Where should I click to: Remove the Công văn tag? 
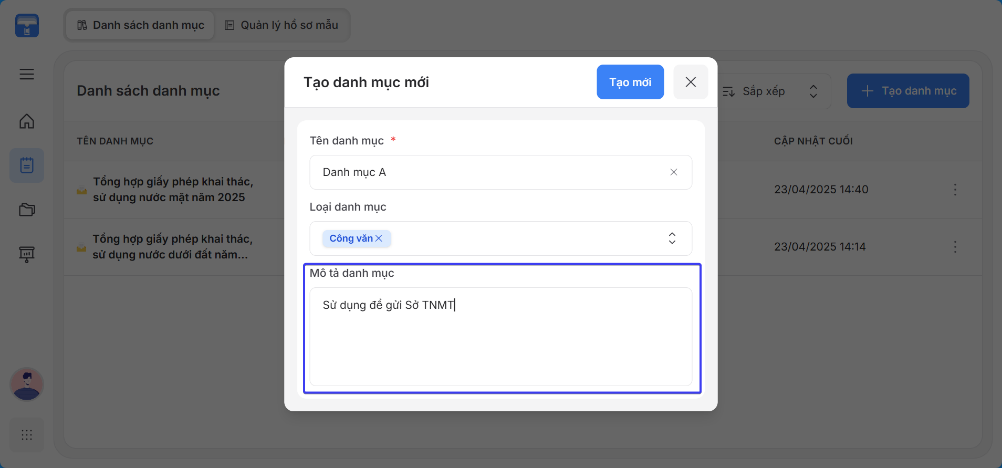click(379, 238)
